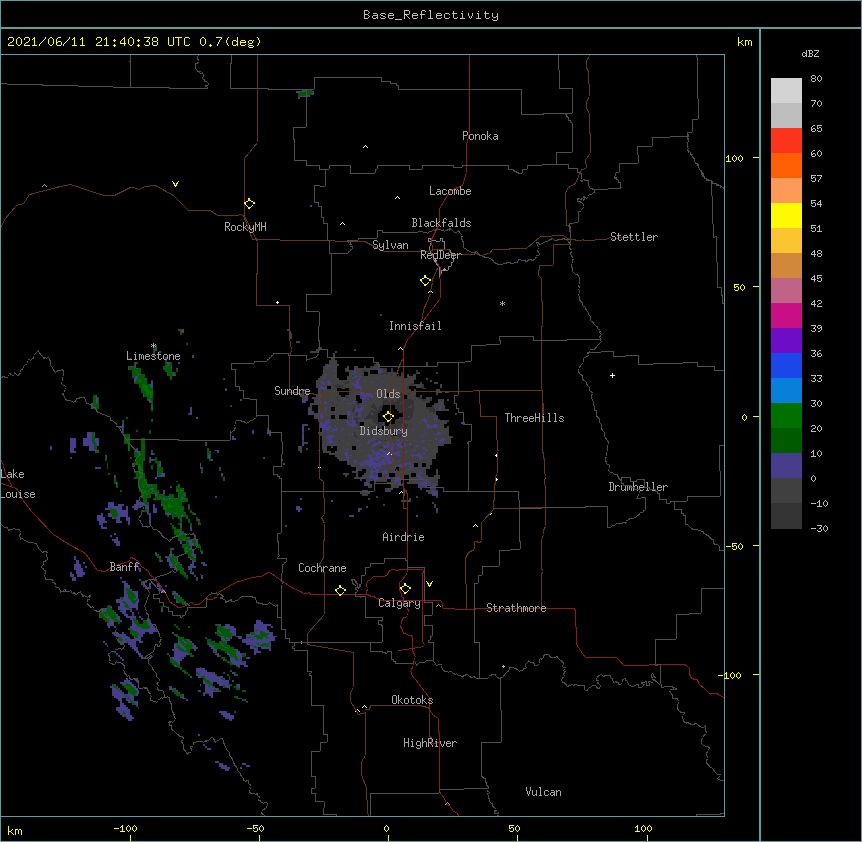Click the HighRiver label
This screenshot has height=842, width=862.
pos(430,743)
